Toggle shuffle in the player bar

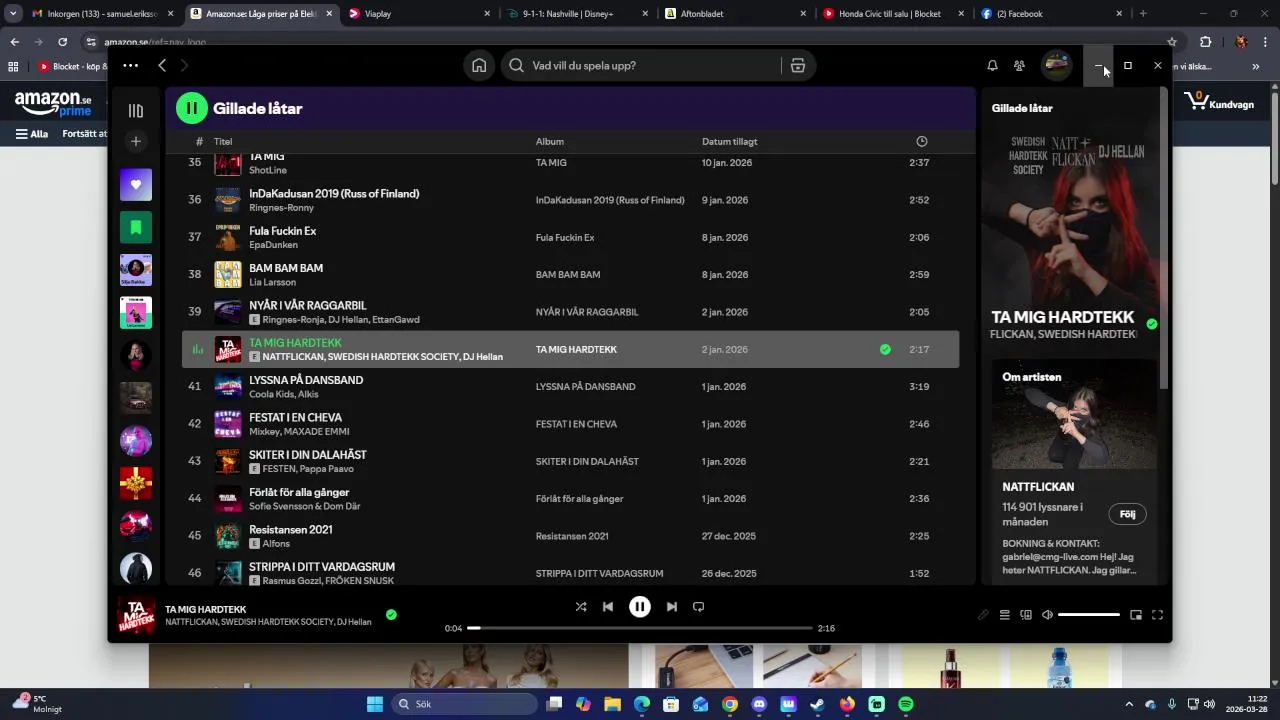pyautogui.click(x=581, y=606)
